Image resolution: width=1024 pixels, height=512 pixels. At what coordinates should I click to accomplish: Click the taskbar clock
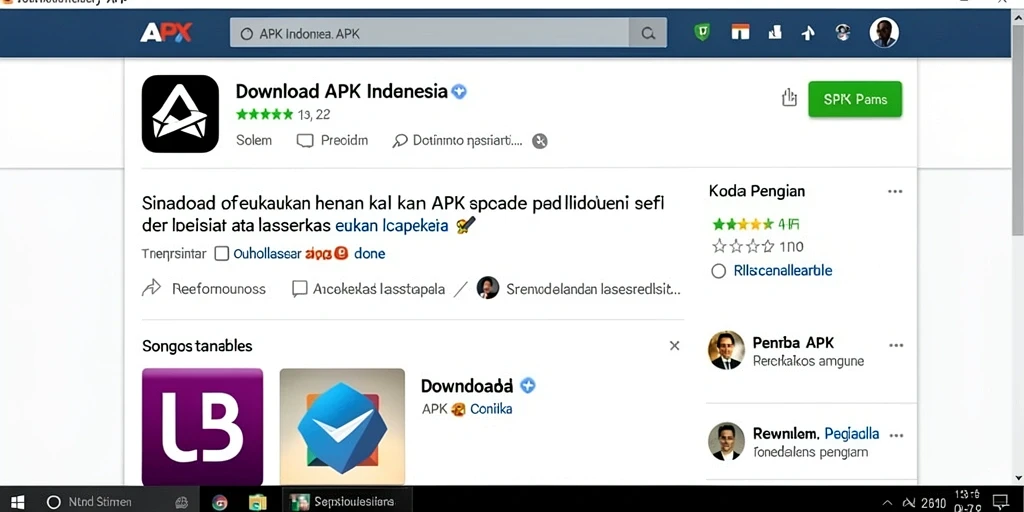coord(966,501)
